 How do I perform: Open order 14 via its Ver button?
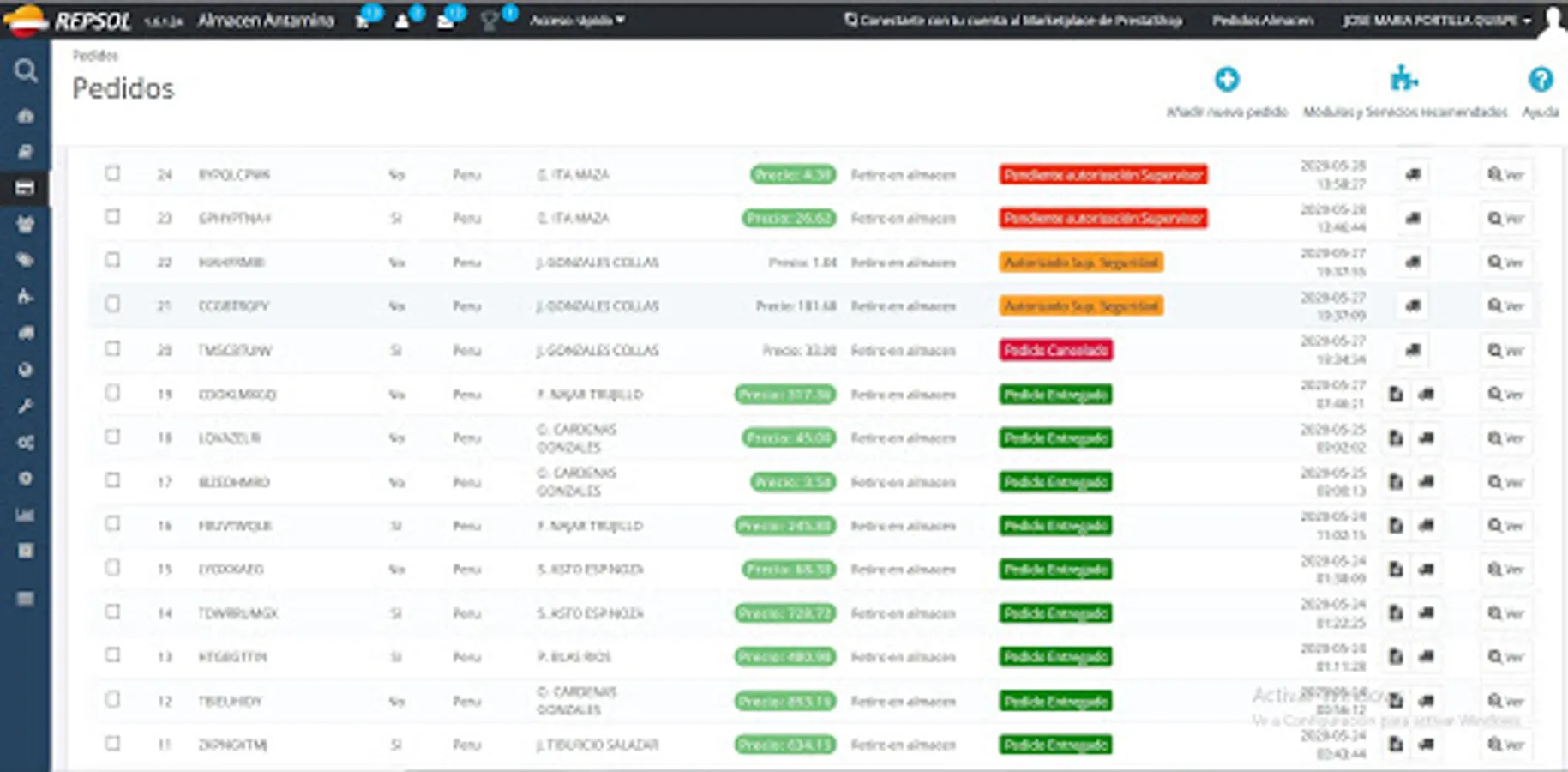1506,613
